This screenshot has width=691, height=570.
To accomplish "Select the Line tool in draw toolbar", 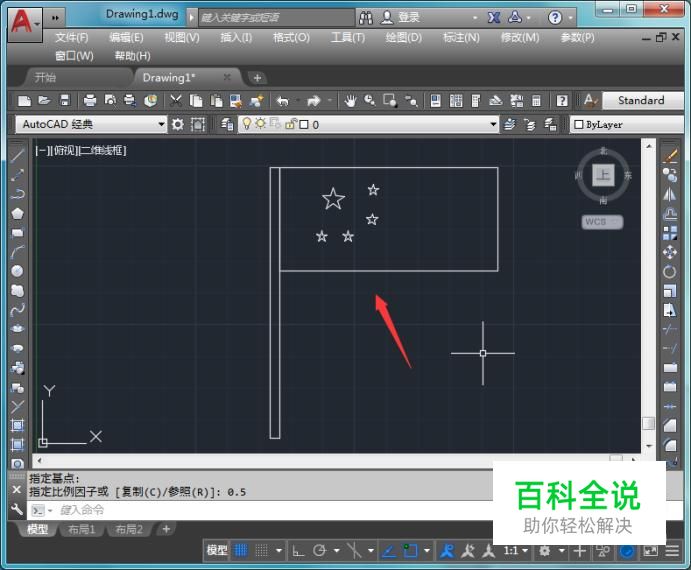I will click(x=17, y=155).
